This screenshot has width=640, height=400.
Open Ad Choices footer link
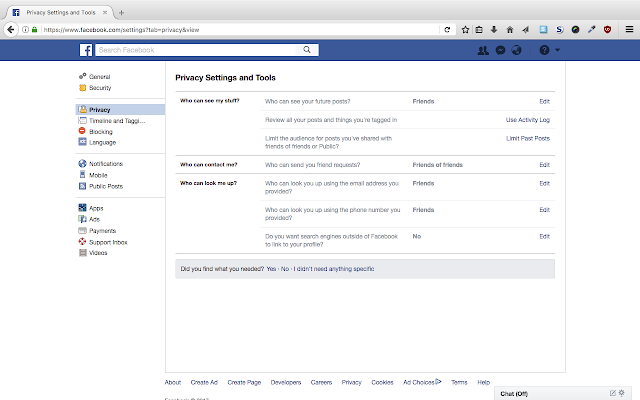point(422,382)
